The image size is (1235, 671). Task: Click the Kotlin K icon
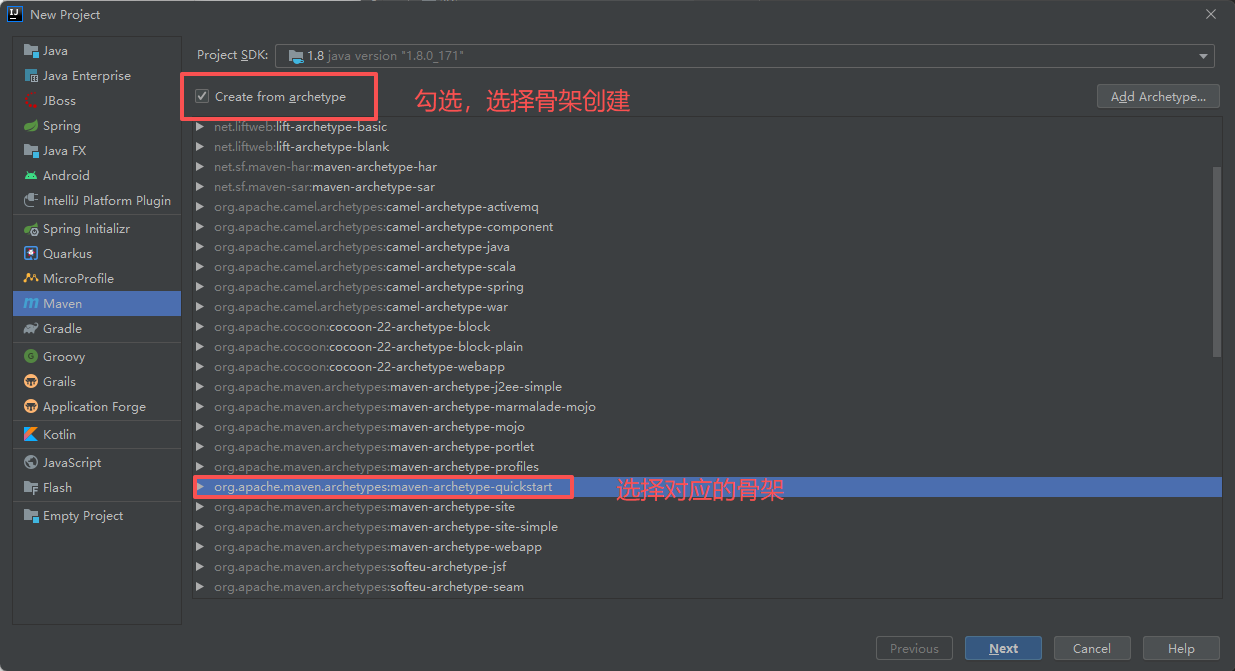[31, 435]
